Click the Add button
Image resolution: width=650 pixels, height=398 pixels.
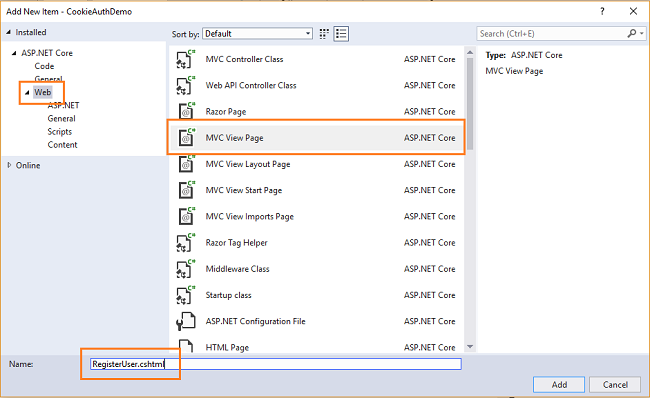(559, 385)
